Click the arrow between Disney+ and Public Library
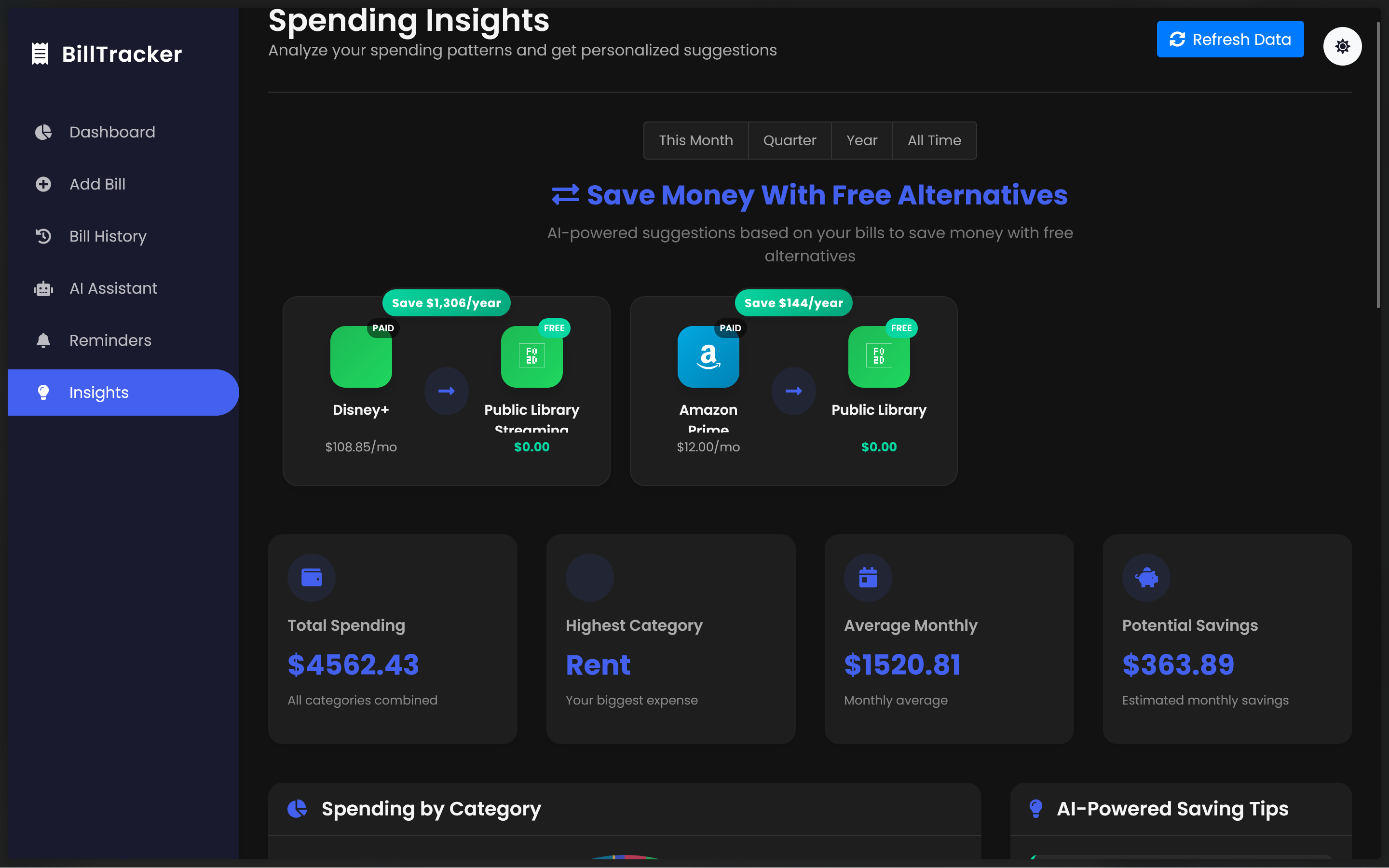The image size is (1389, 868). coord(446,391)
